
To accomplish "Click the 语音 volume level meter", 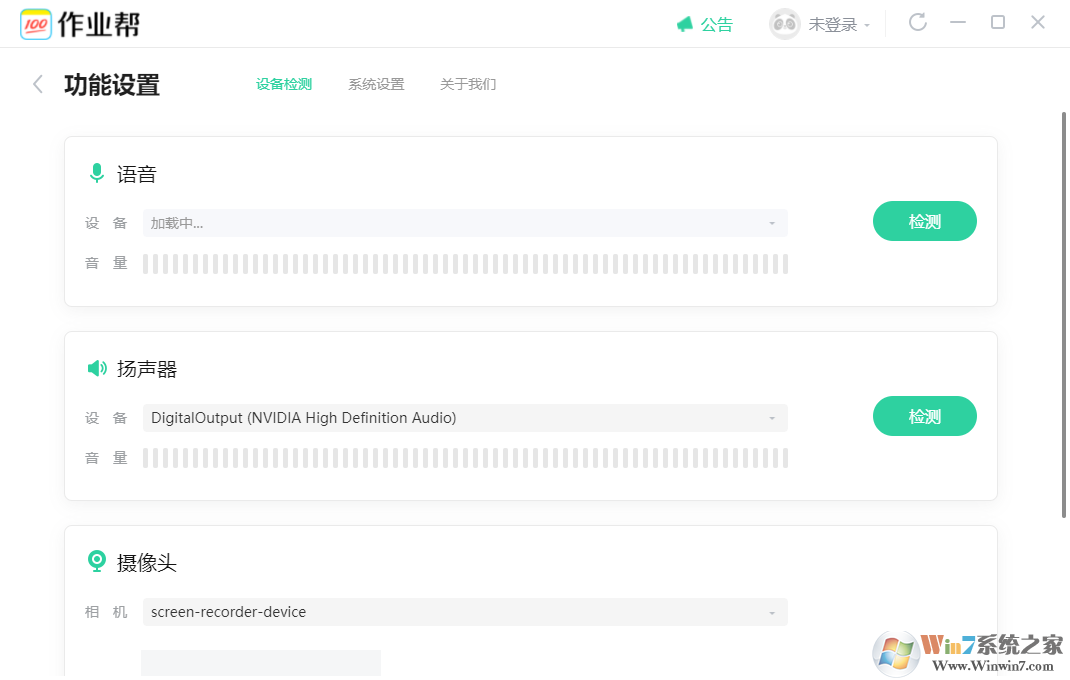I will 465,264.
